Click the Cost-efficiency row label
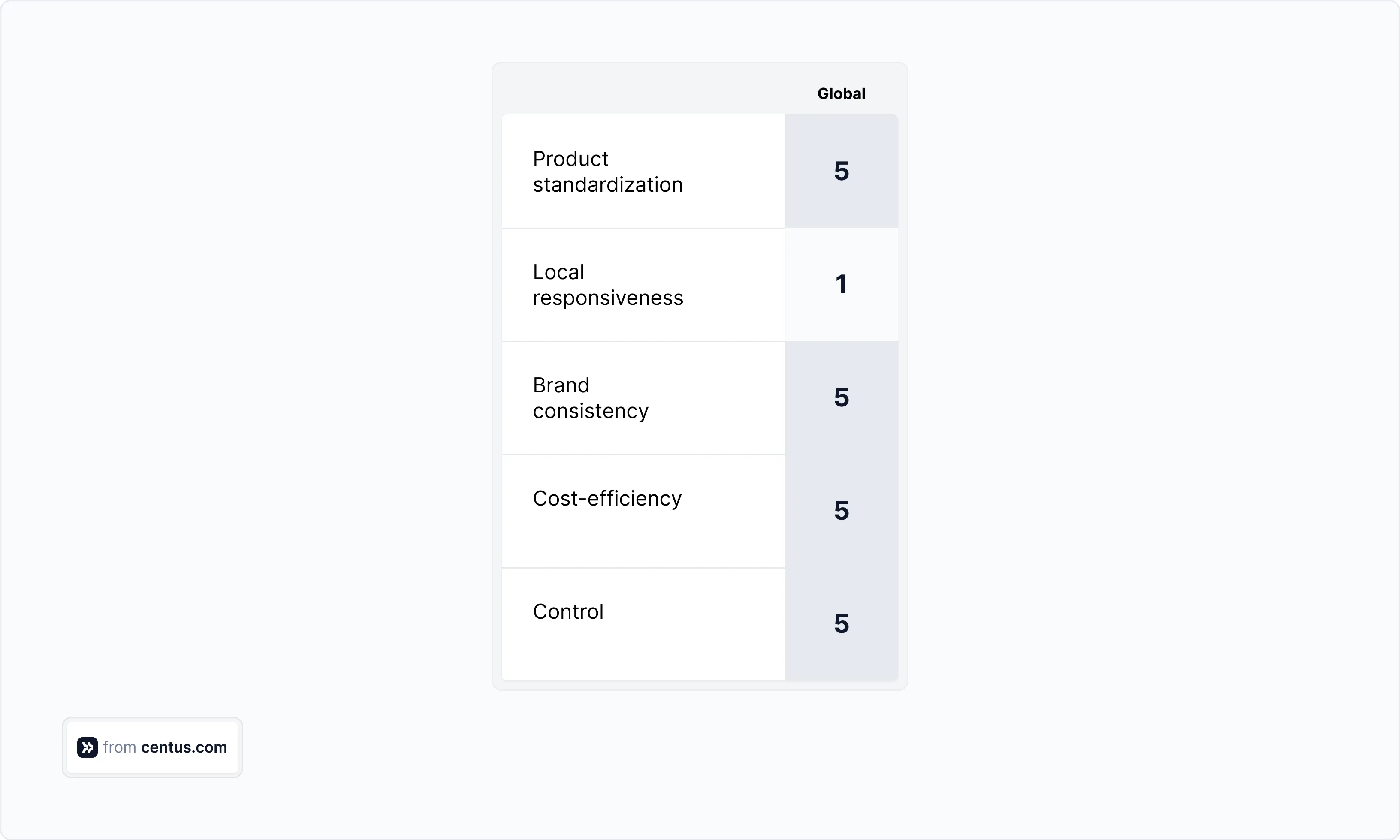The width and height of the screenshot is (1400, 840). point(607,499)
